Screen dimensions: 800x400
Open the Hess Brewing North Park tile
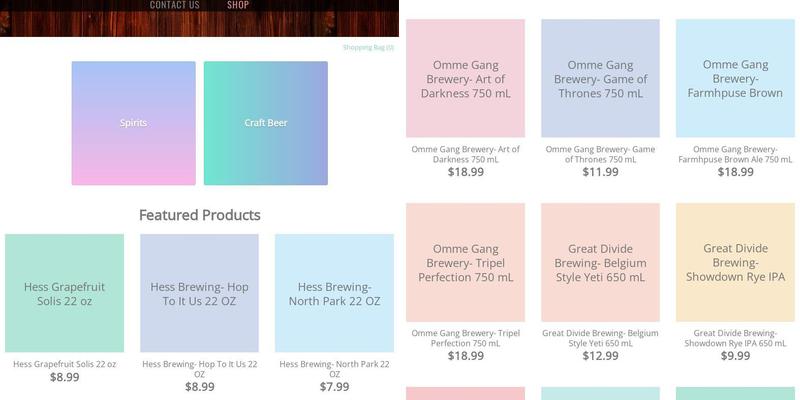(334, 293)
